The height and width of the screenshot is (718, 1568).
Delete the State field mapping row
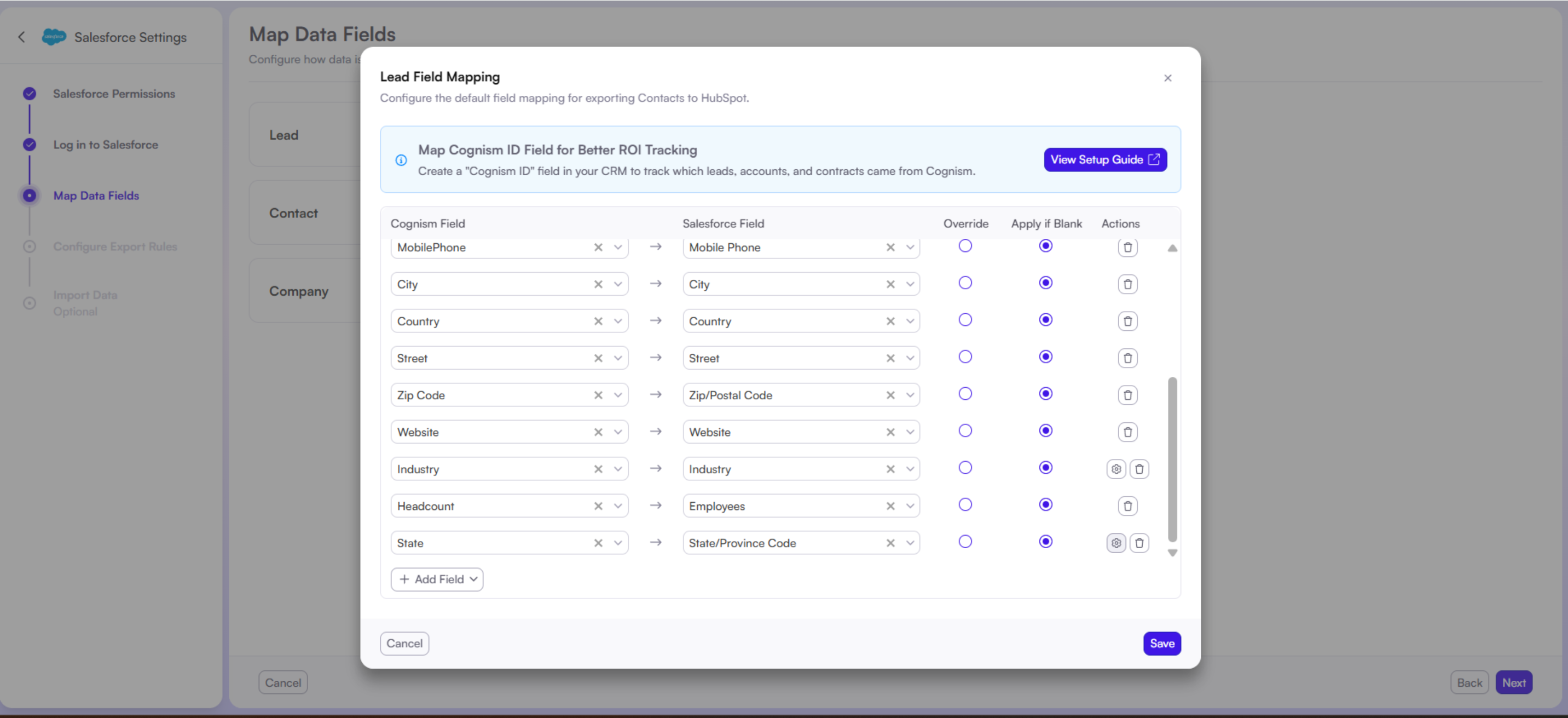1139,543
